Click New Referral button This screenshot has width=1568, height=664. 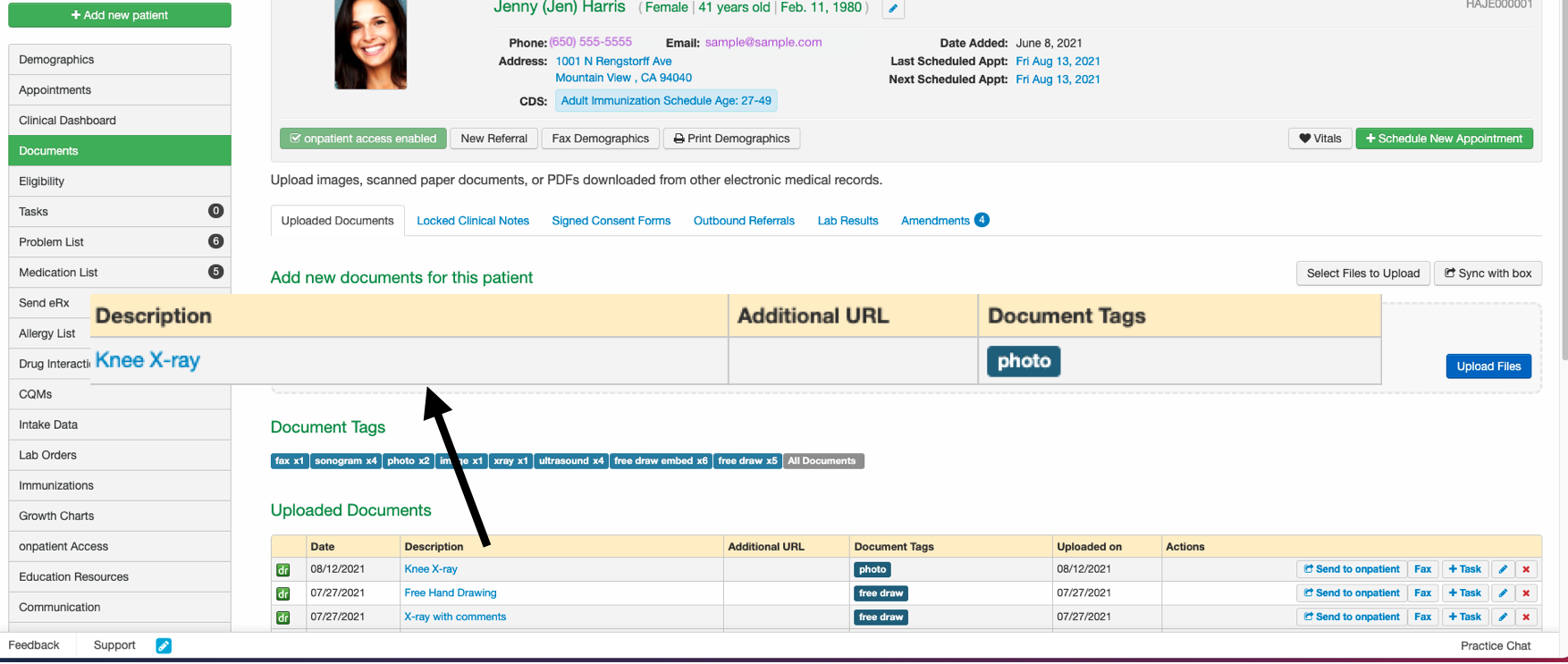493,139
